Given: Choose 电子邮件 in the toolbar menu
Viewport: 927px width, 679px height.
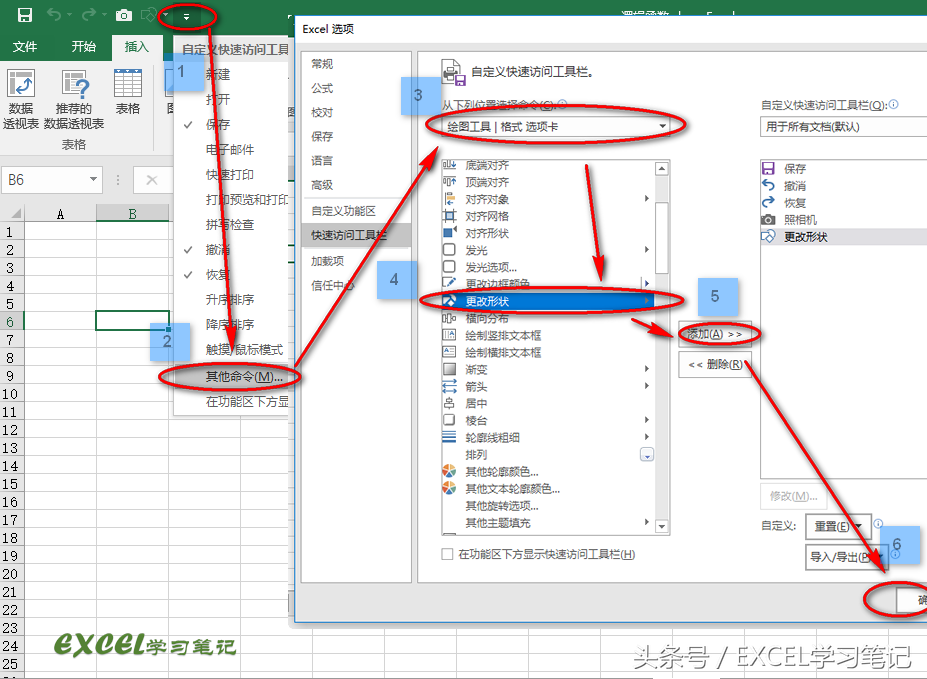Looking at the screenshot, I should pos(230,150).
